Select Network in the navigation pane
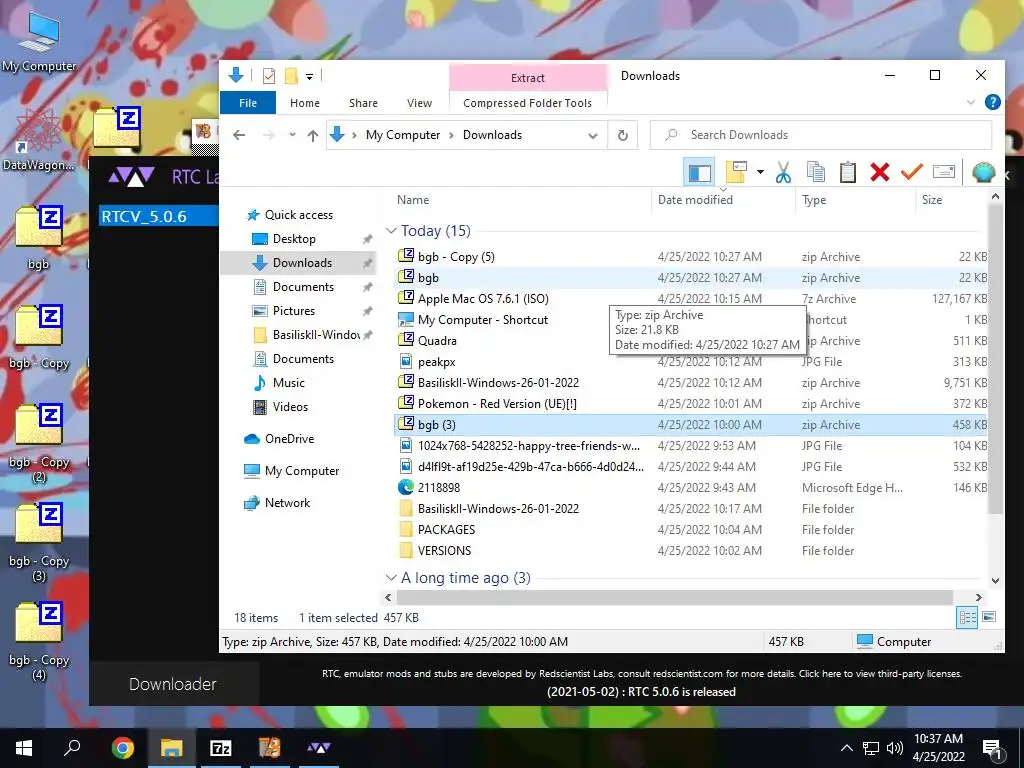 tap(287, 503)
